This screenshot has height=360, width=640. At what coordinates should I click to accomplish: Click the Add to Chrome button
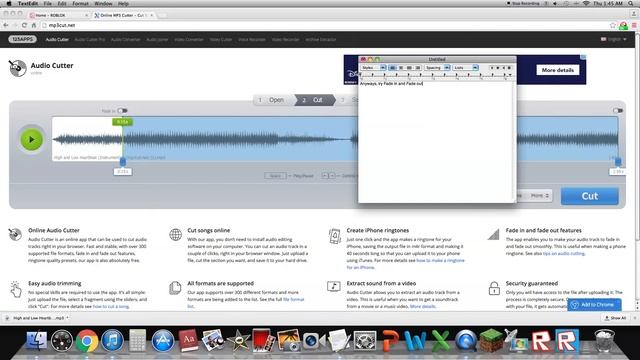click(x=594, y=304)
